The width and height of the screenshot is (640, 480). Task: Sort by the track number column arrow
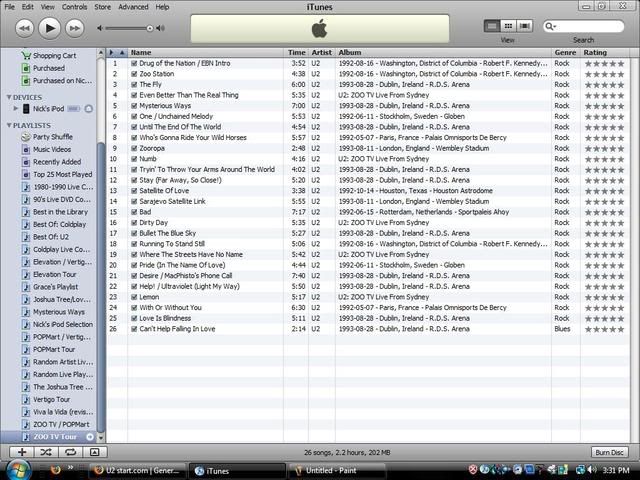click(122, 52)
